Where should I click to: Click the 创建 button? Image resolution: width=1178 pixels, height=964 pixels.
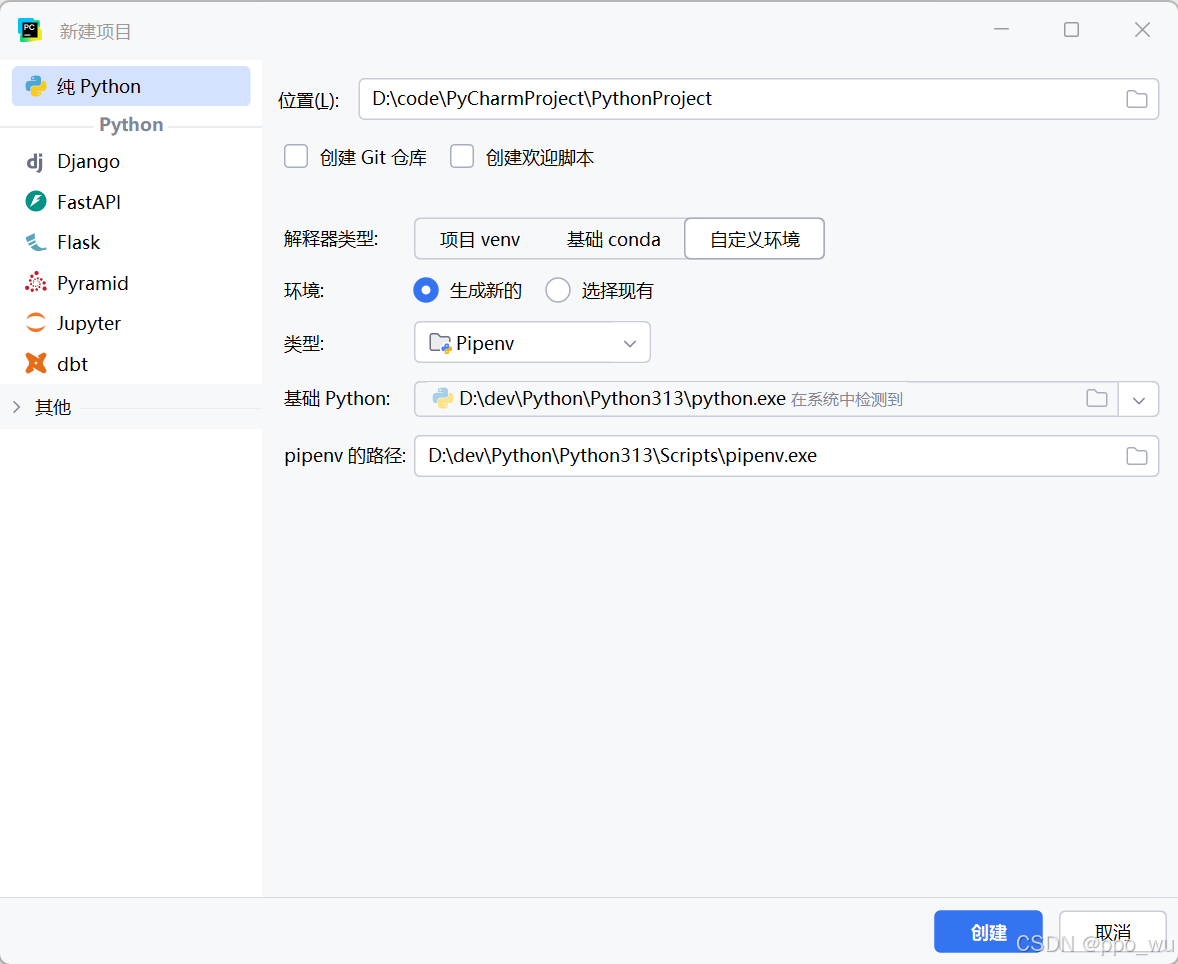tap(988, 931)
